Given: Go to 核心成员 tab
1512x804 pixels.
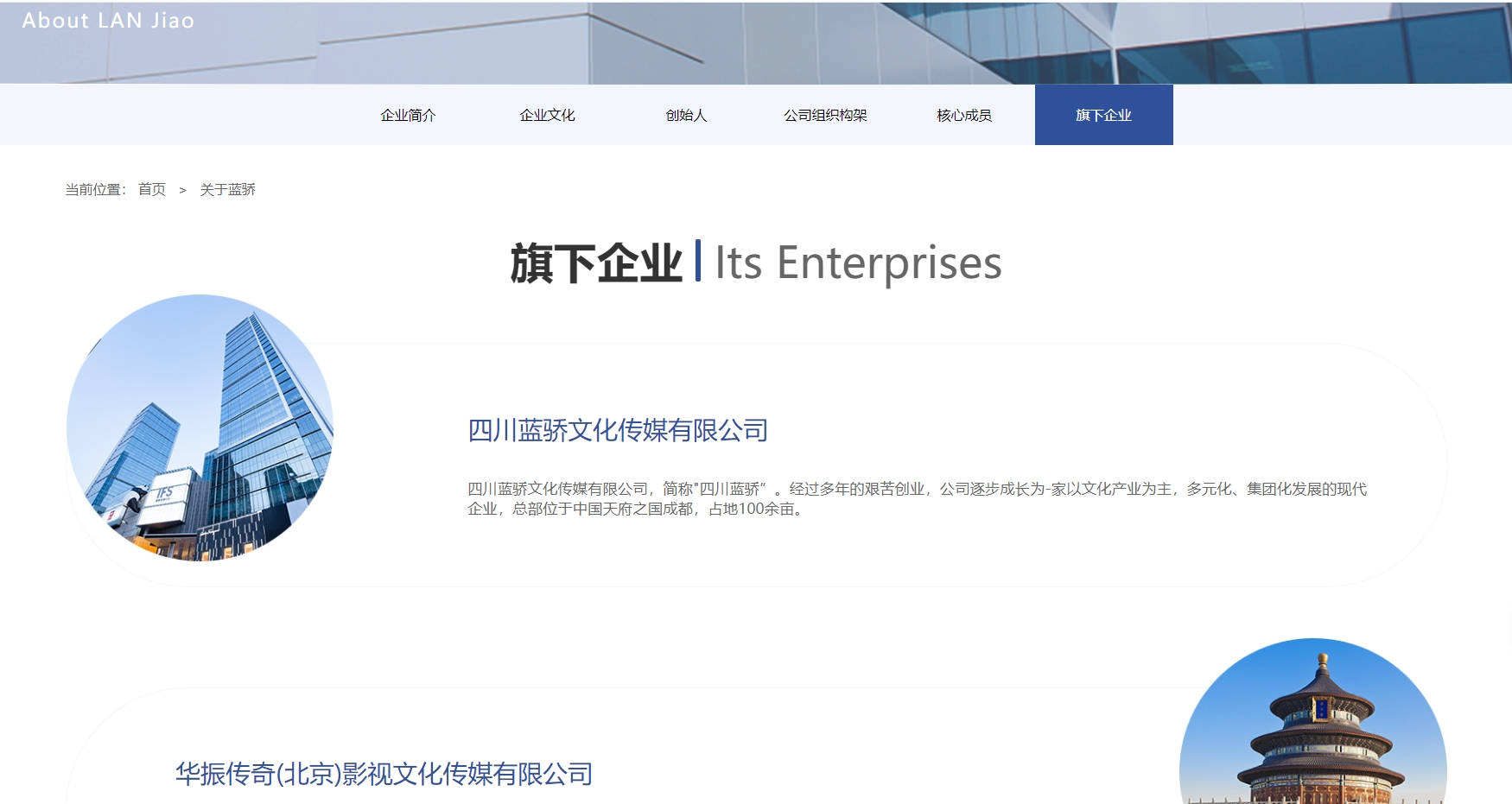Looking at the screenshot, I should click(x=964, y=115).
